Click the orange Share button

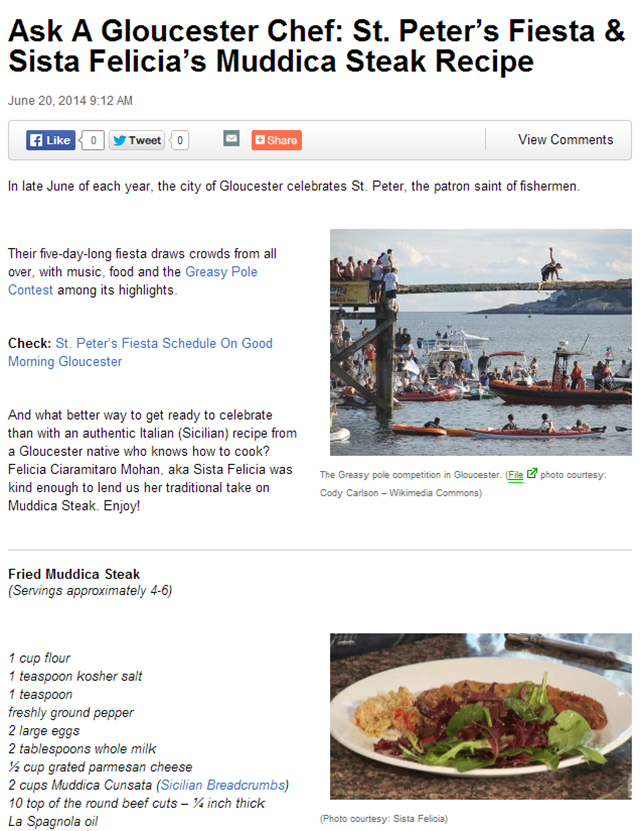(276, 140)
